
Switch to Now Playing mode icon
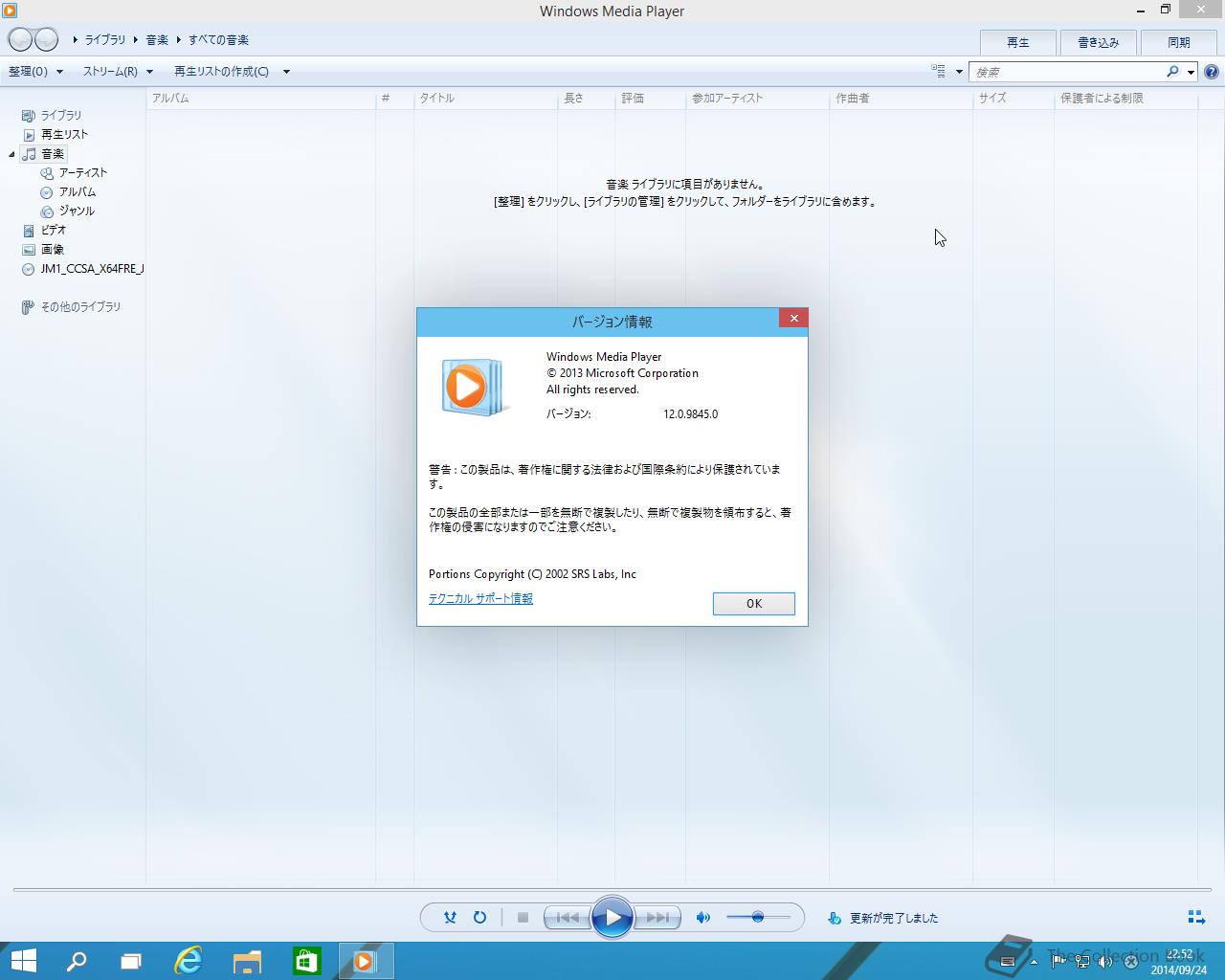[x=1196, y=917]
